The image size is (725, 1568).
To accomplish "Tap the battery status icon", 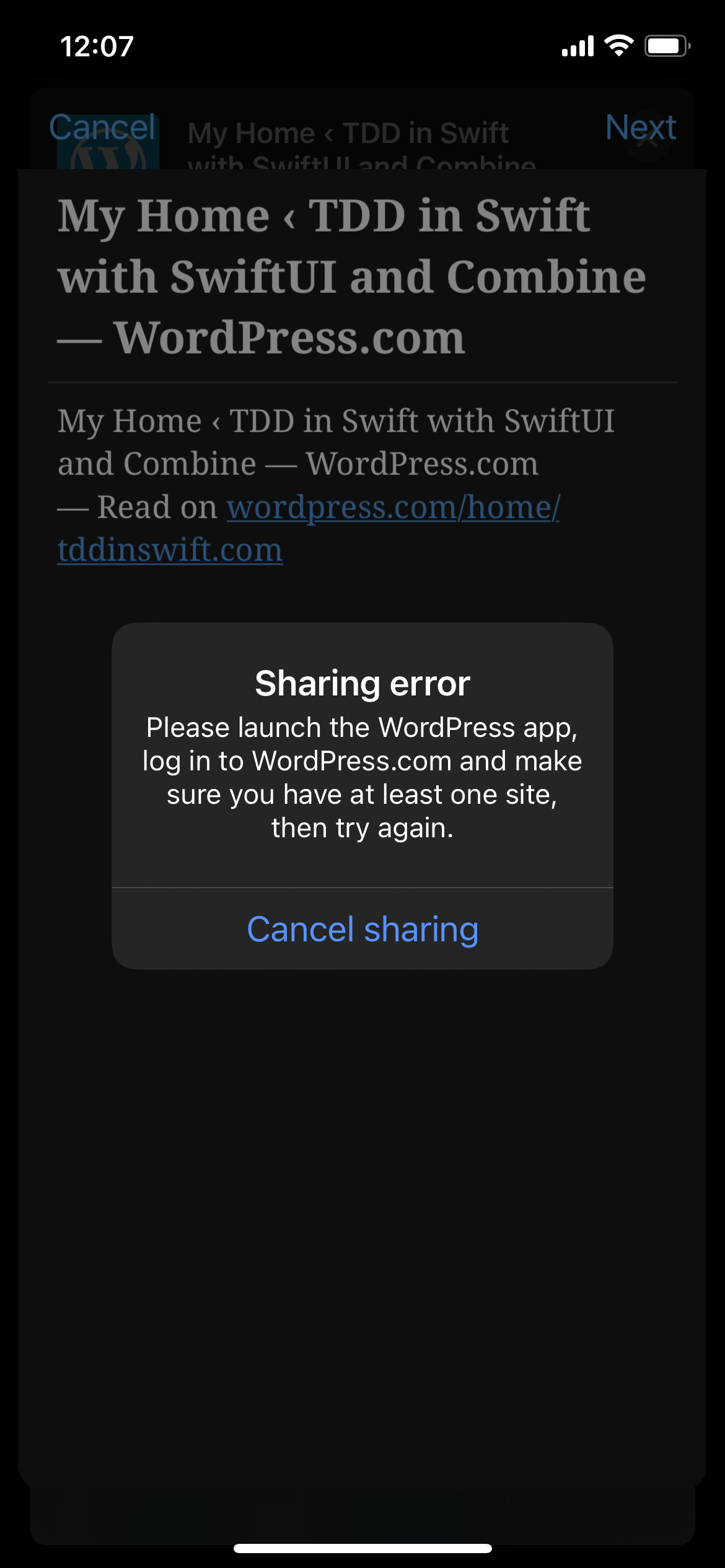I will [667, 46].
